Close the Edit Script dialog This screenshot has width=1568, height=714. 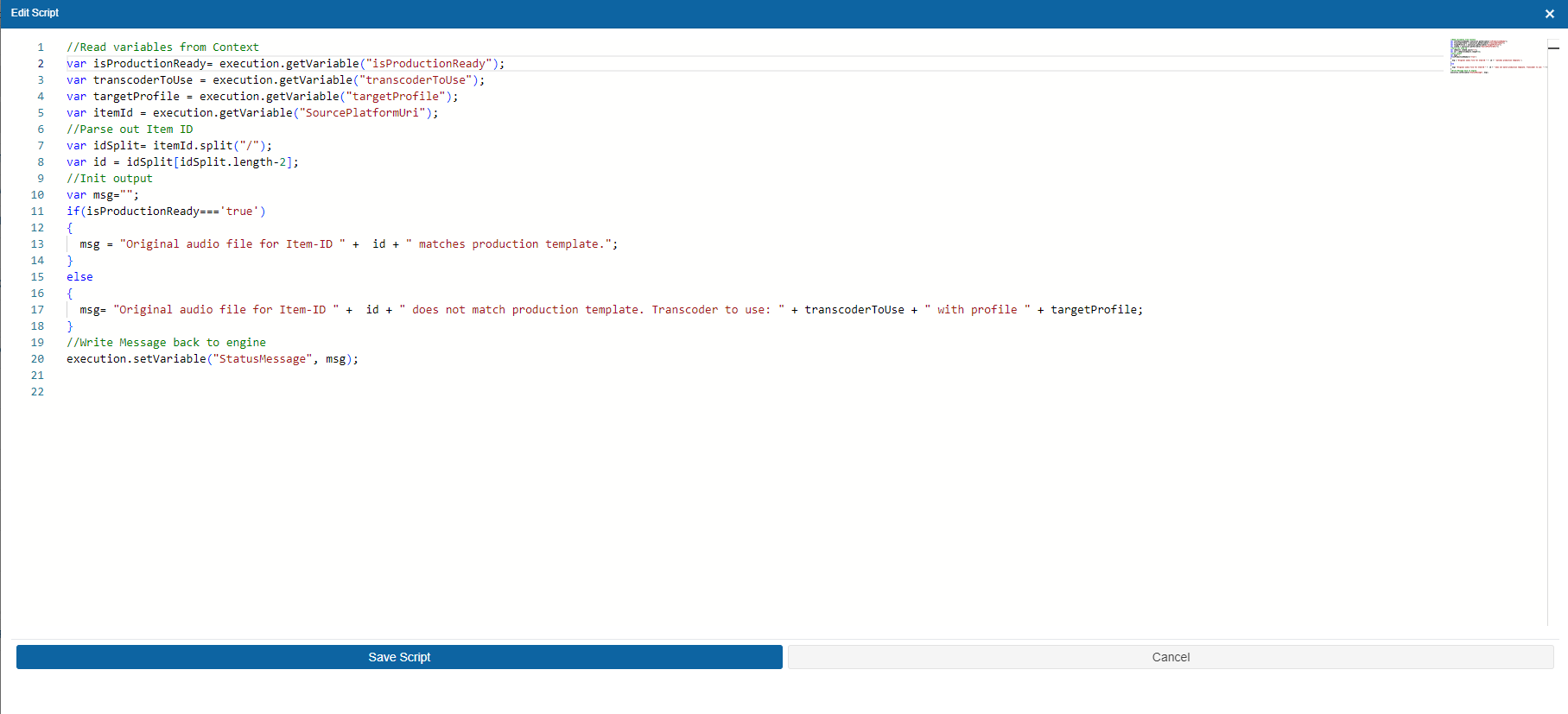[x=1549, y=14]
